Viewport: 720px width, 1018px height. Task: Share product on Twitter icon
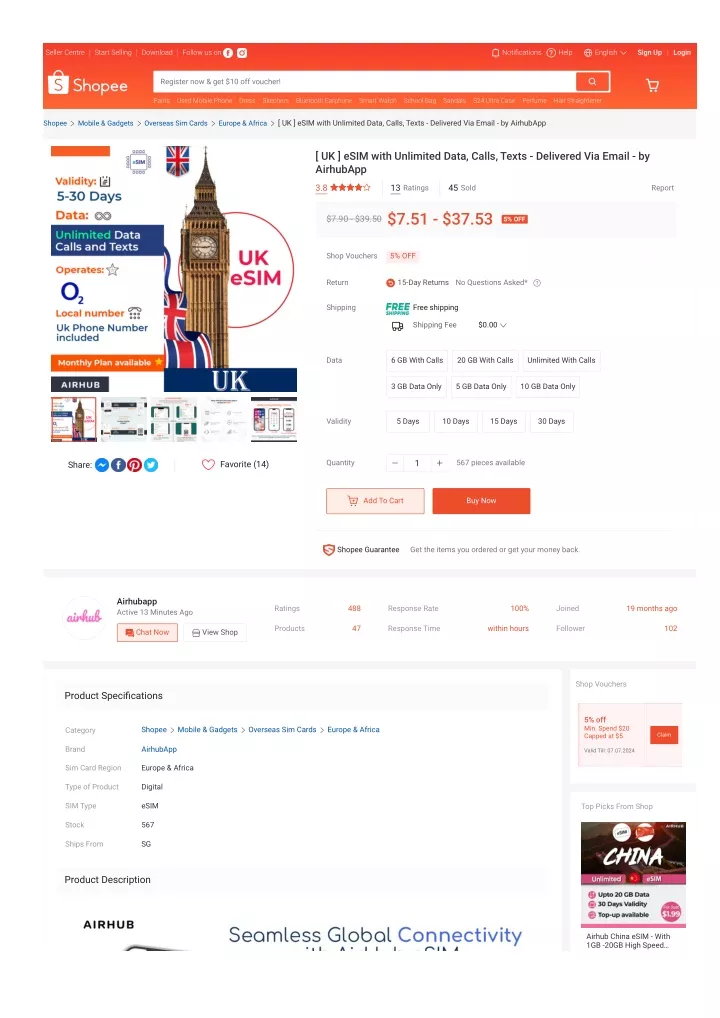[151, 465]
